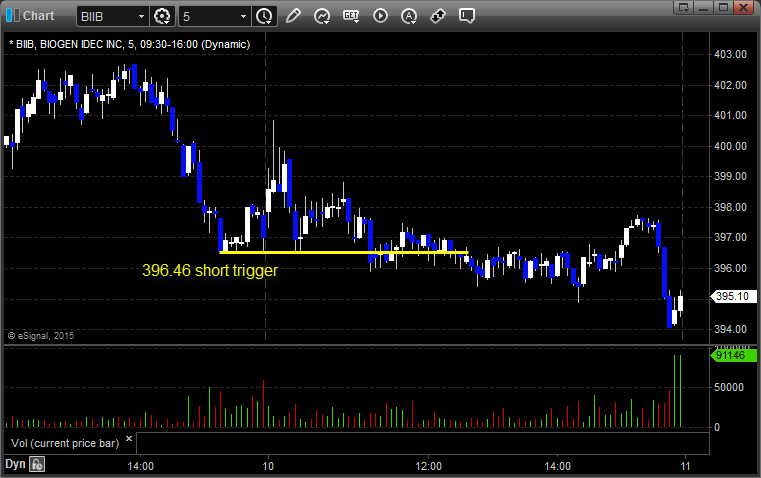Image resolution: width=761 pixels, height=478 pixels.
Task: Select the Vol (current price bar) label
Action: [x=65, y=443]
